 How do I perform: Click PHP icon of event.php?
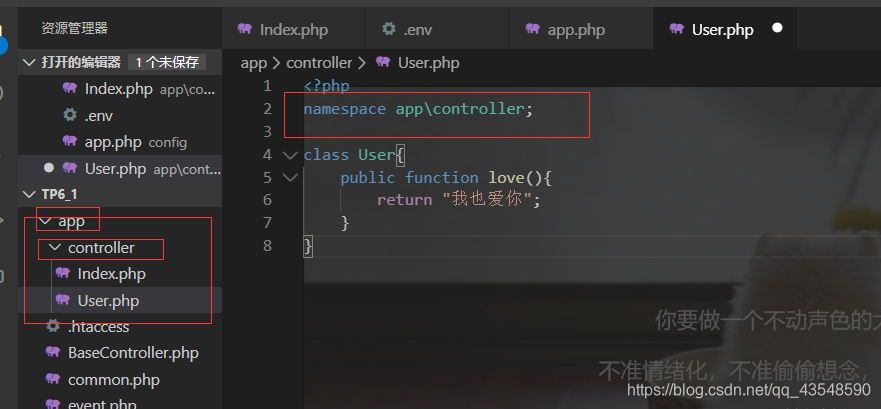click(53, 403)
